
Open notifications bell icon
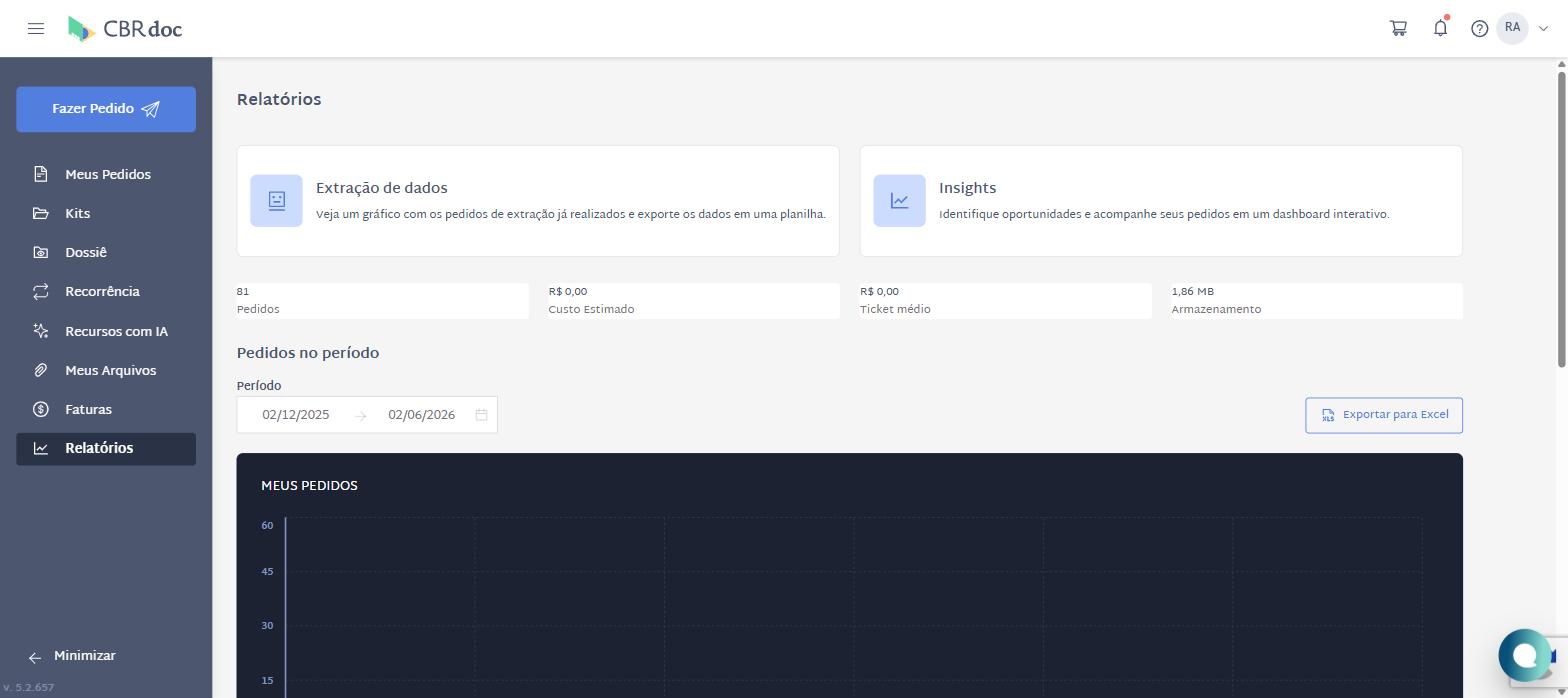pos(1440,28)
